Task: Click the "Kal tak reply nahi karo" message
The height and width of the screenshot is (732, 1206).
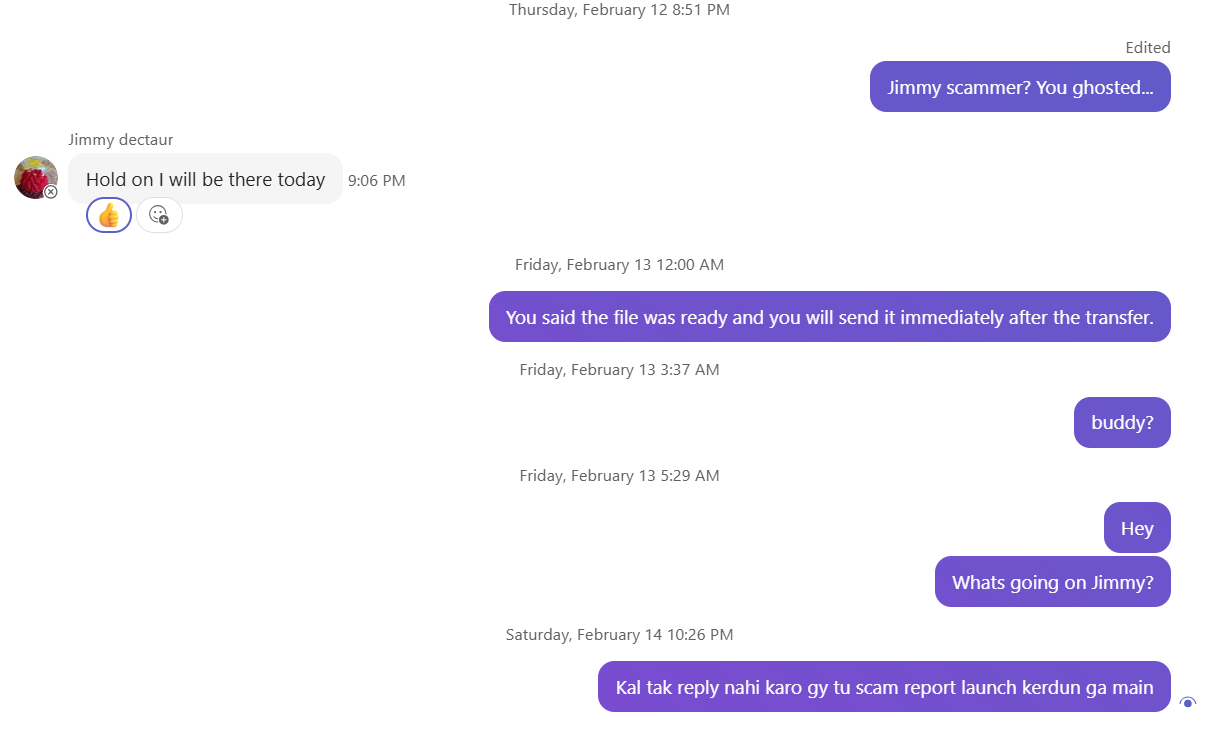Action: tap(884, 687)
